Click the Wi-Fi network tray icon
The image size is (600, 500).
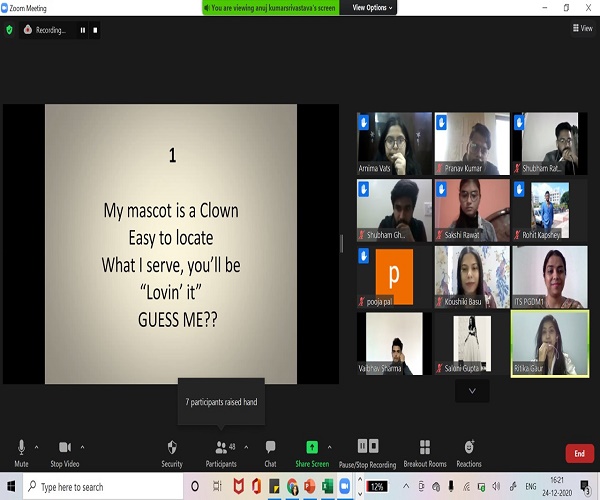coord(466,487)
